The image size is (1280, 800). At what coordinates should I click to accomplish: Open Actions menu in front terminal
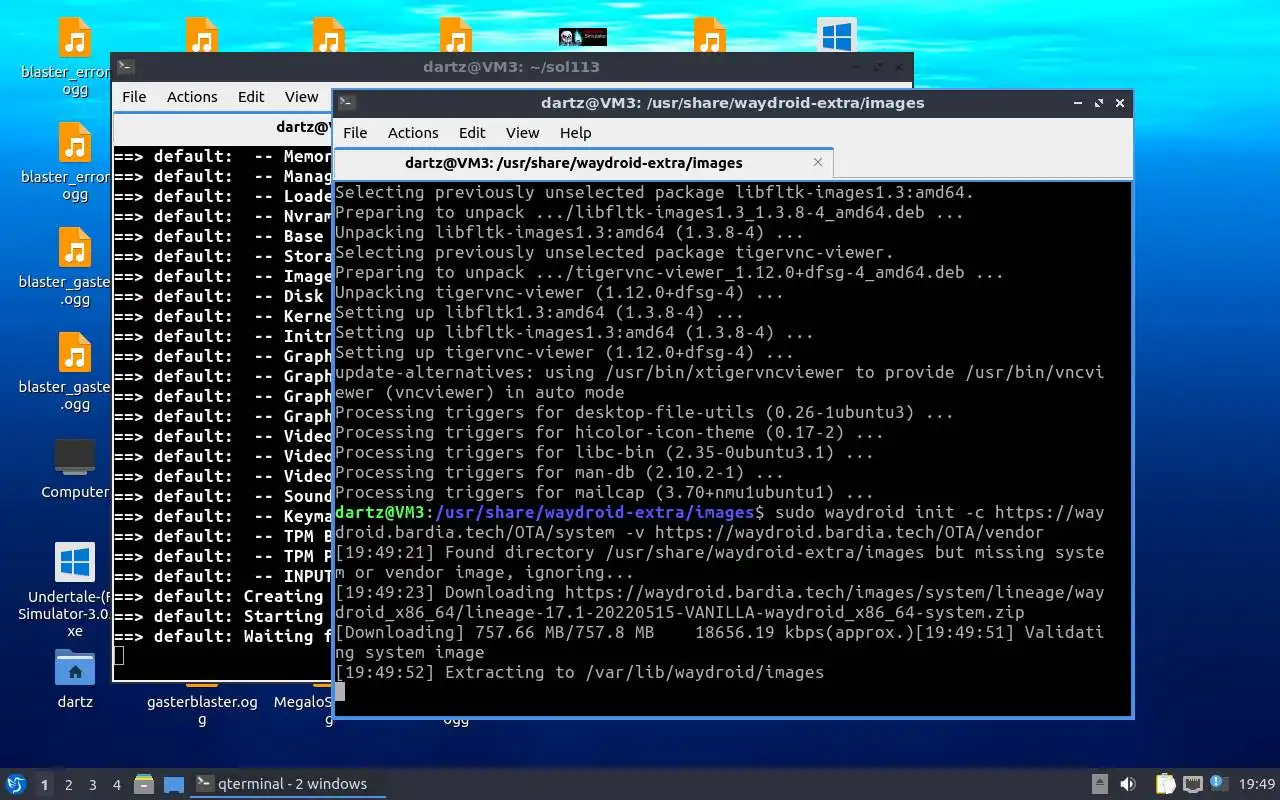413,133
